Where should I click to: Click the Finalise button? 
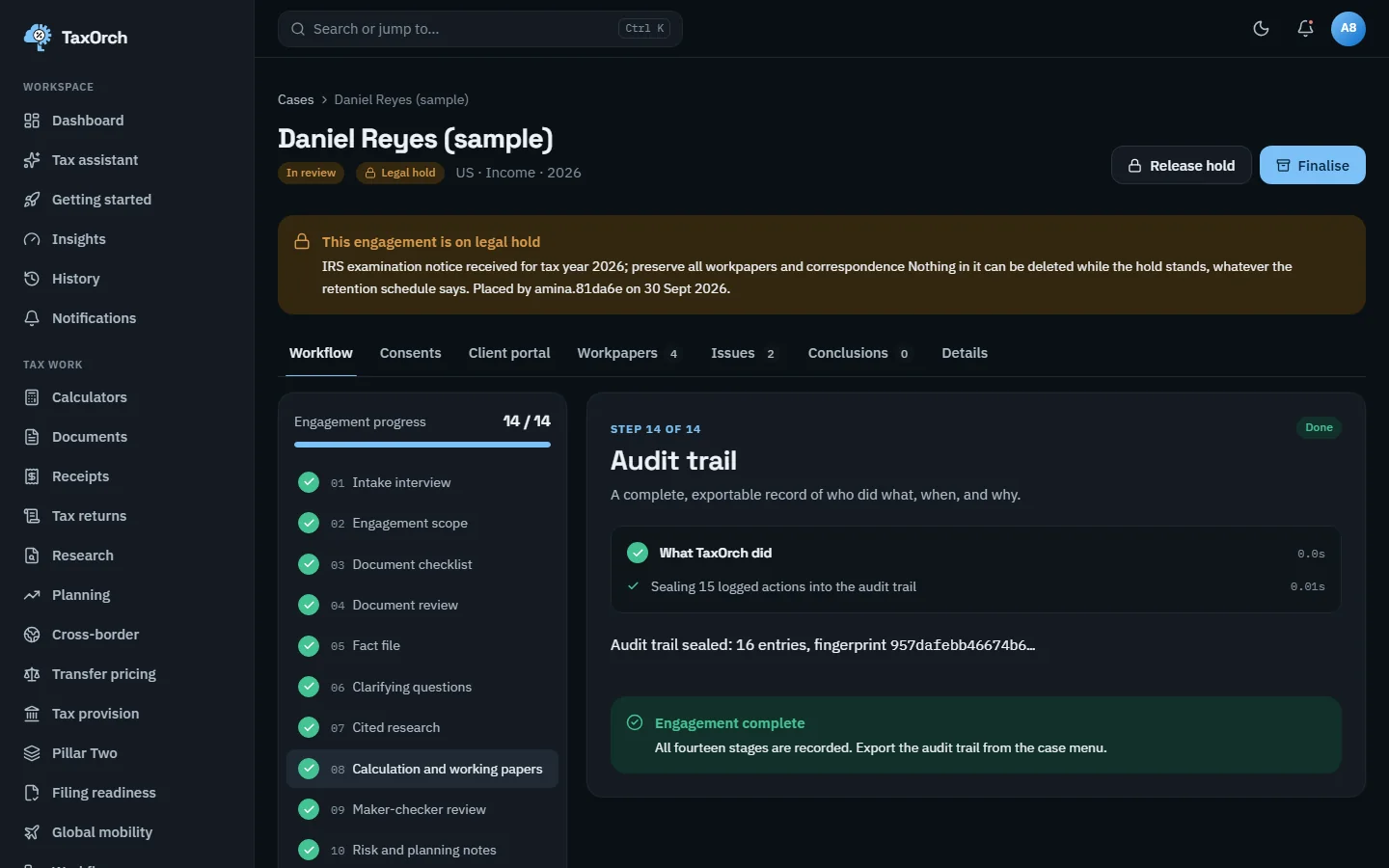(1313, 165)
